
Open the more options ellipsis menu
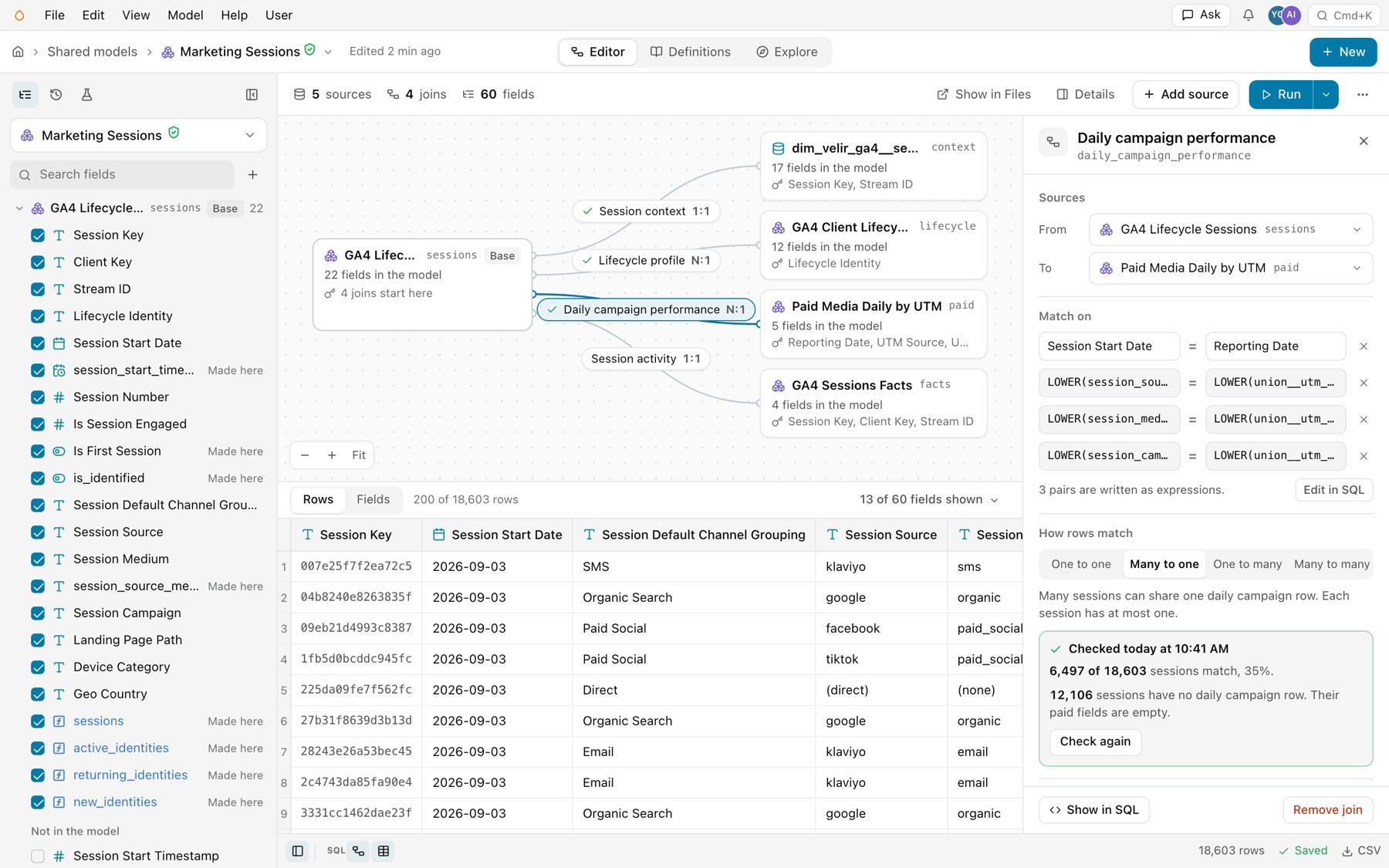click(x=1362, y=94)
